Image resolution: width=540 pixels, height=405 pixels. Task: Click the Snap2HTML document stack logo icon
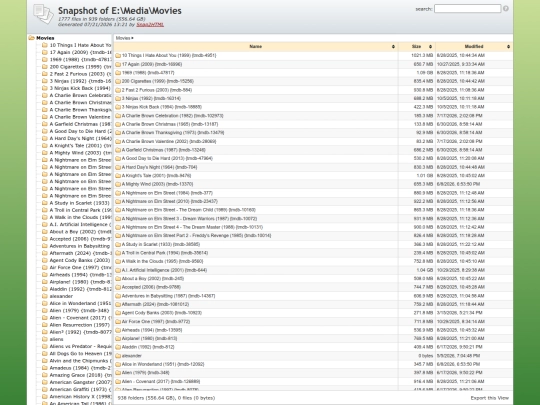(x=43, y=14)
